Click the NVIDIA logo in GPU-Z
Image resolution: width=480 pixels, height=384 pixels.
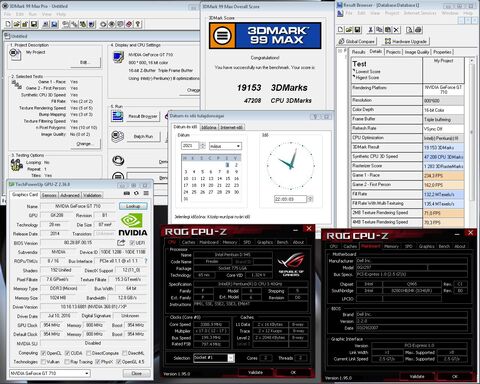coord(133,225)
